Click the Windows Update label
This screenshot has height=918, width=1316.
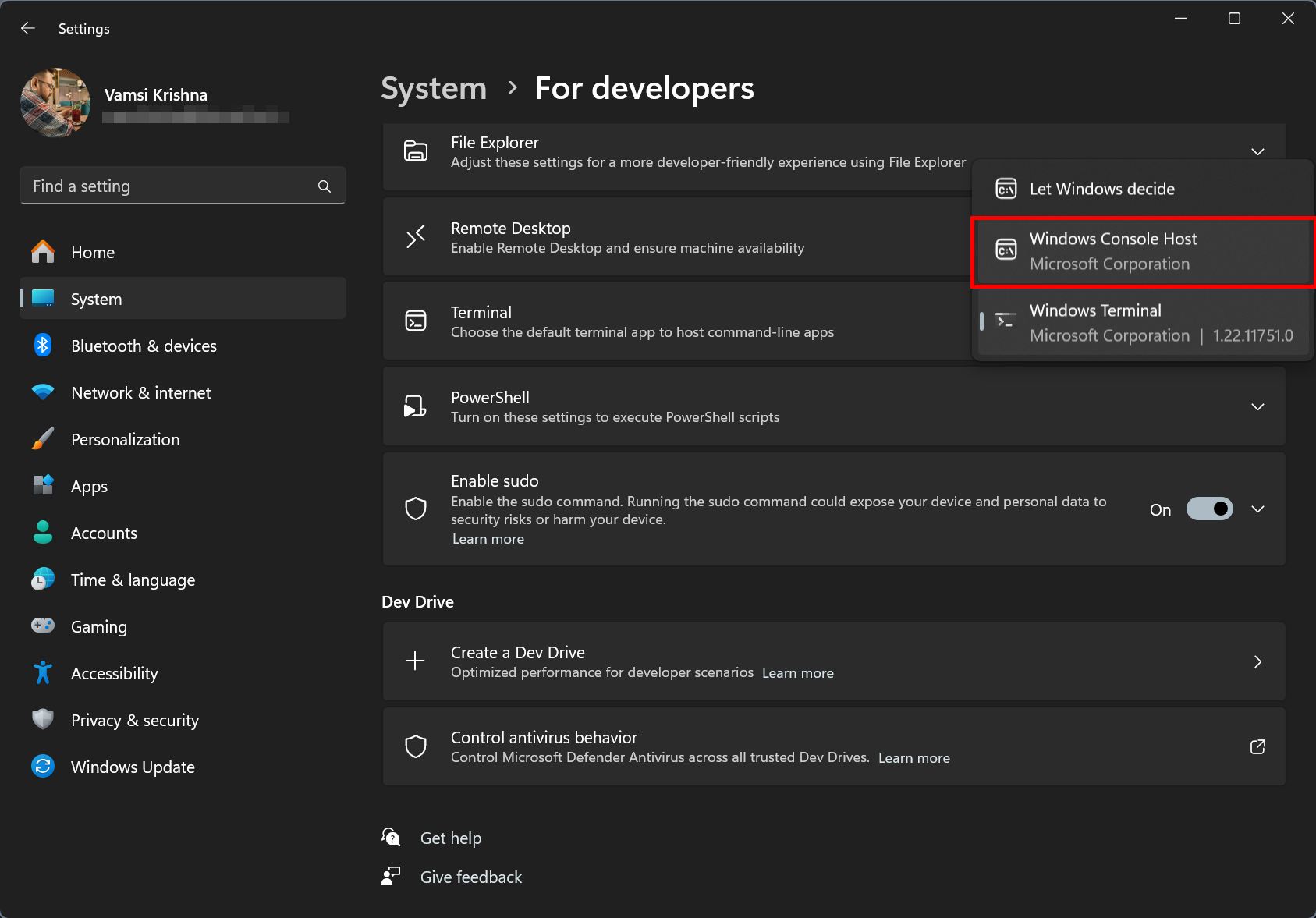pyautogui.click(x=133, y=767)
